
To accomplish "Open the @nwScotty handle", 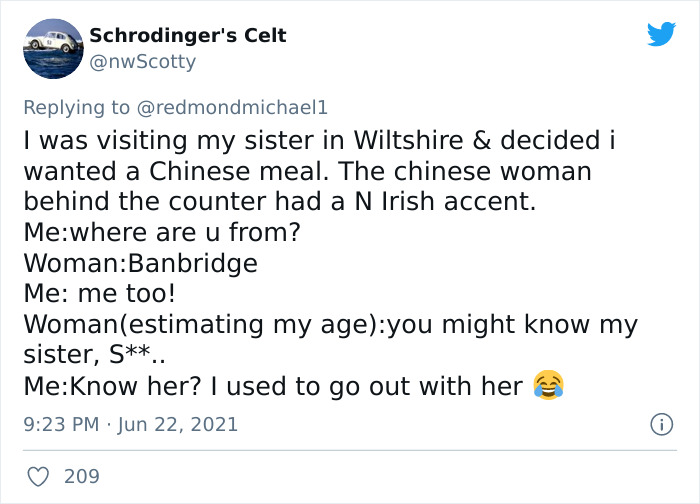I will 143,62.
